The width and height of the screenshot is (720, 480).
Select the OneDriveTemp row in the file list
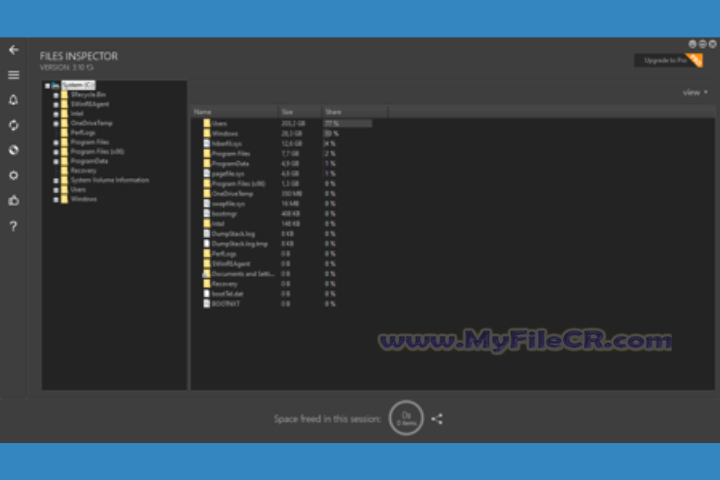(452, 193)
